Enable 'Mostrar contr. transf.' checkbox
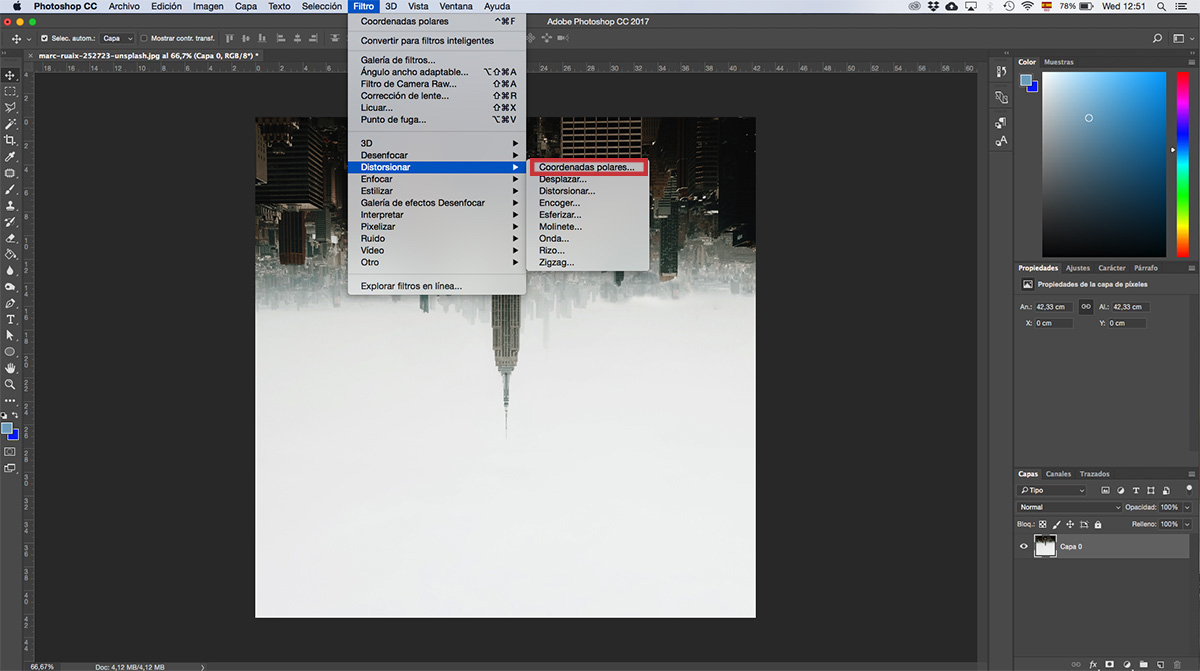This screenshot has width=1200, height=671. pyautogui.click(x=144, y=38)
